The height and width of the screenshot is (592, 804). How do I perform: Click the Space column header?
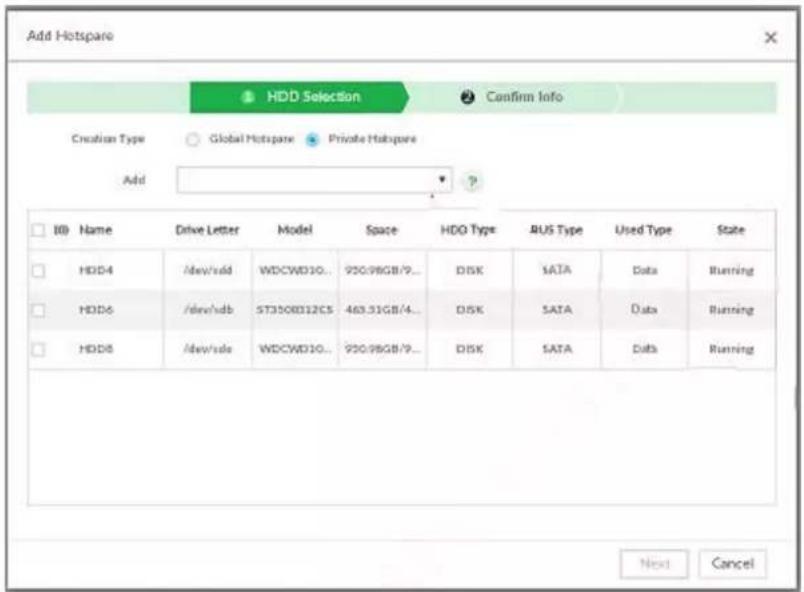point(381,230)
